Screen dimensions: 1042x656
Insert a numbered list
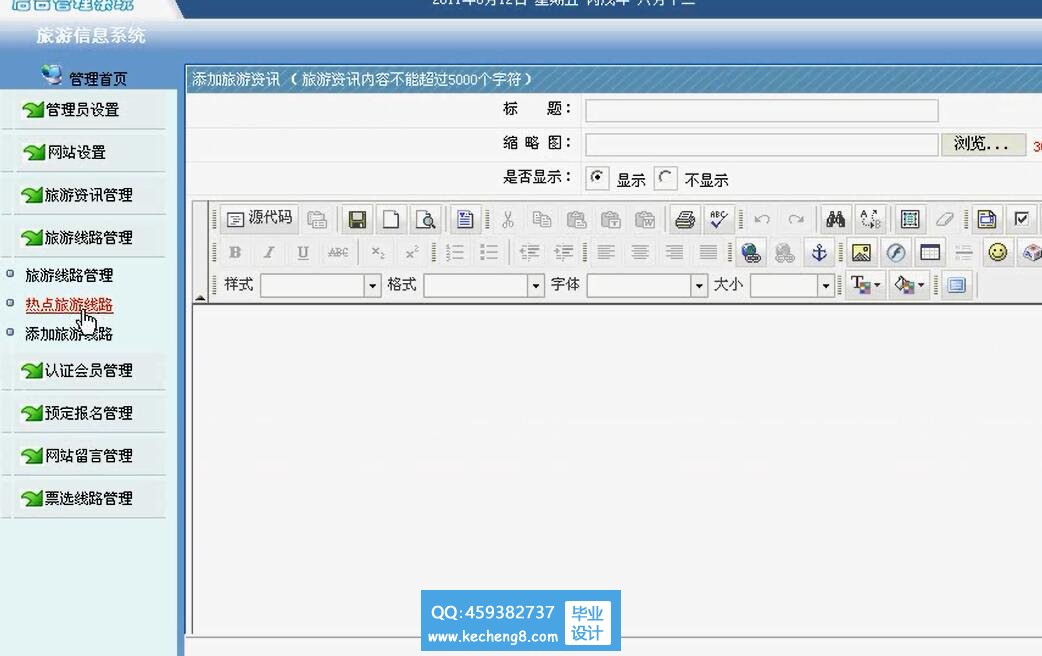(455, 253)
